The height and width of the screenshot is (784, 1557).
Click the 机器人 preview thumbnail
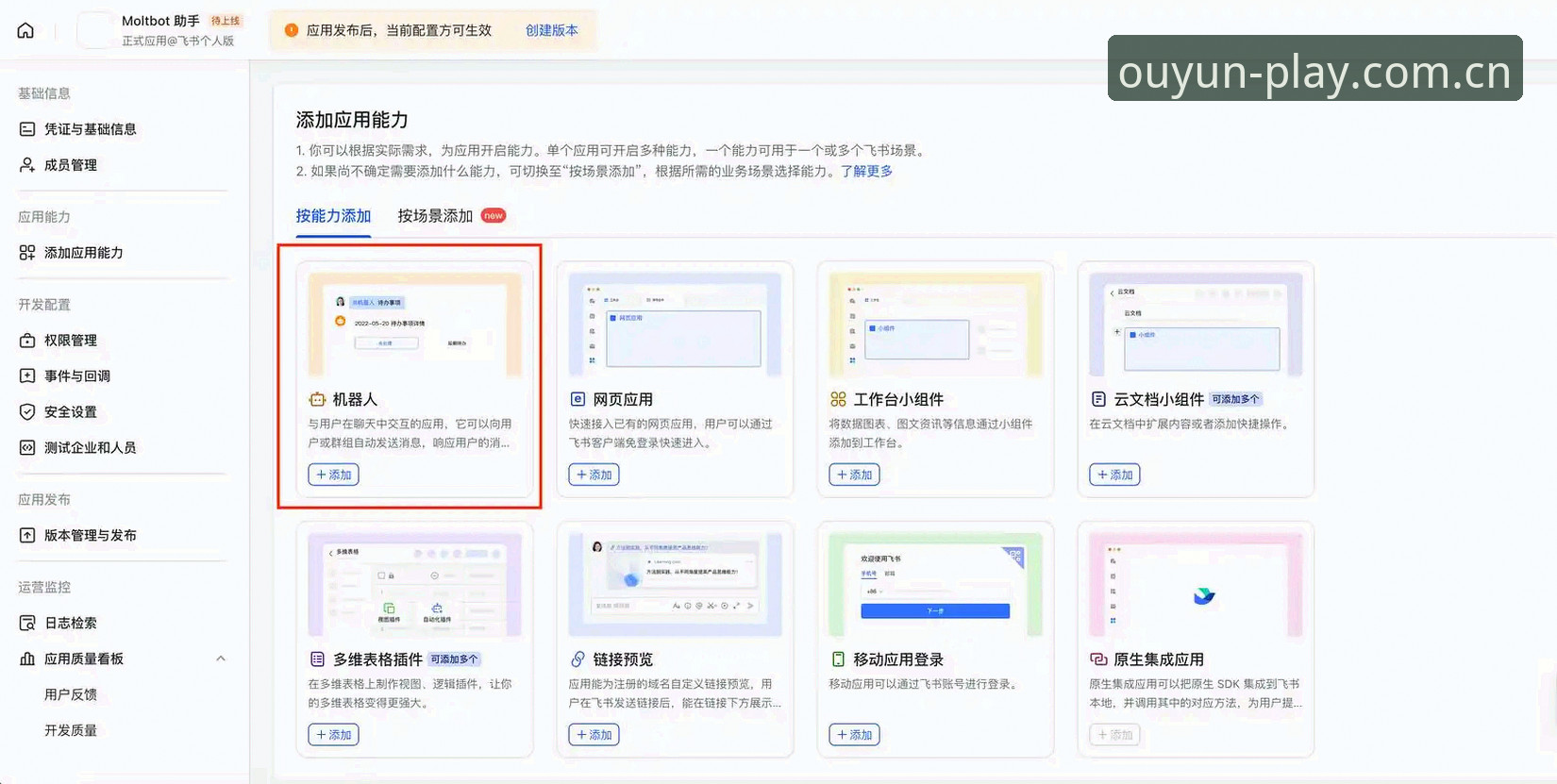pos(415,325)
